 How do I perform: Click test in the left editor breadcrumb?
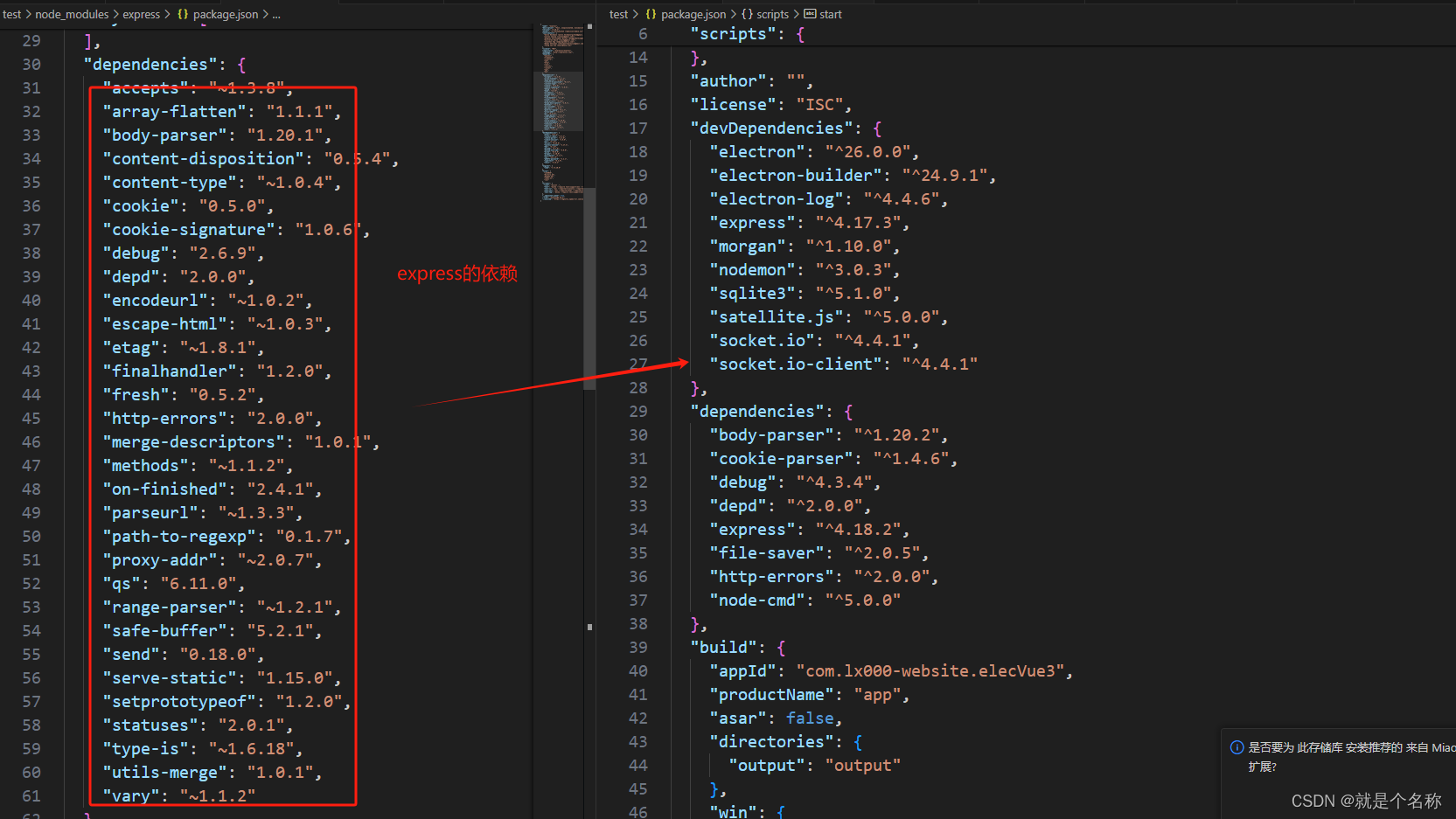(11, 14)
